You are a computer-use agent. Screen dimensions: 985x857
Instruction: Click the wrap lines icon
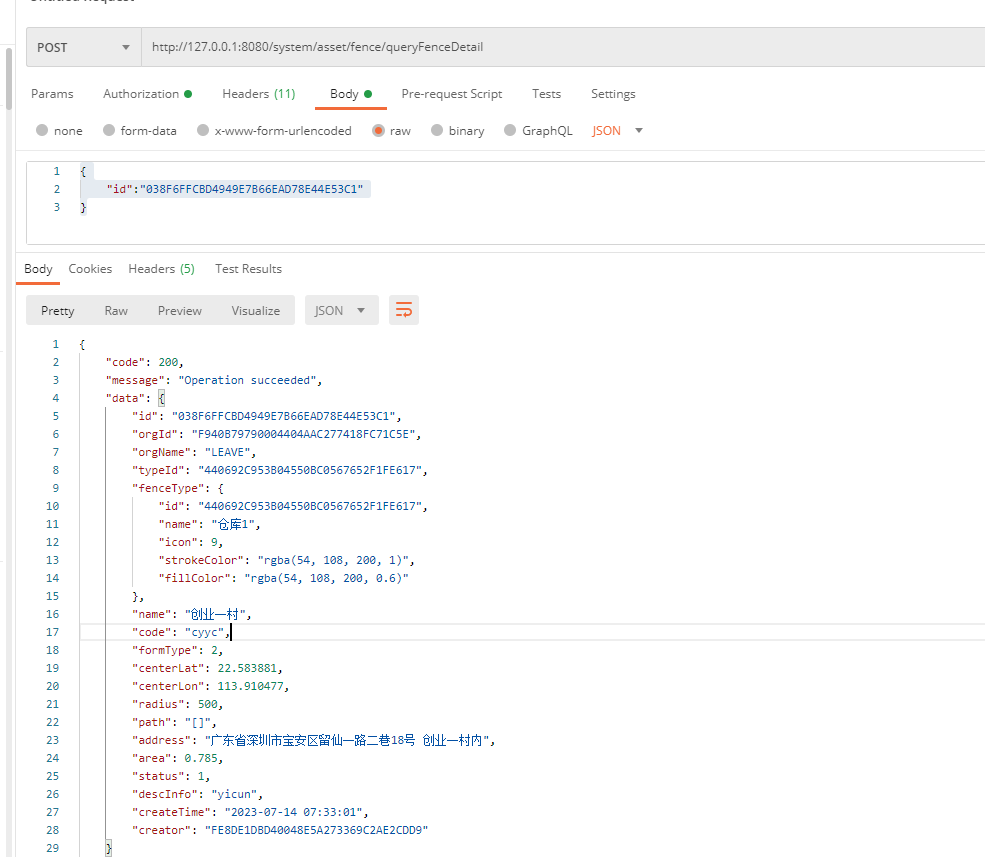pyautogui.click(x=404, y=310)
